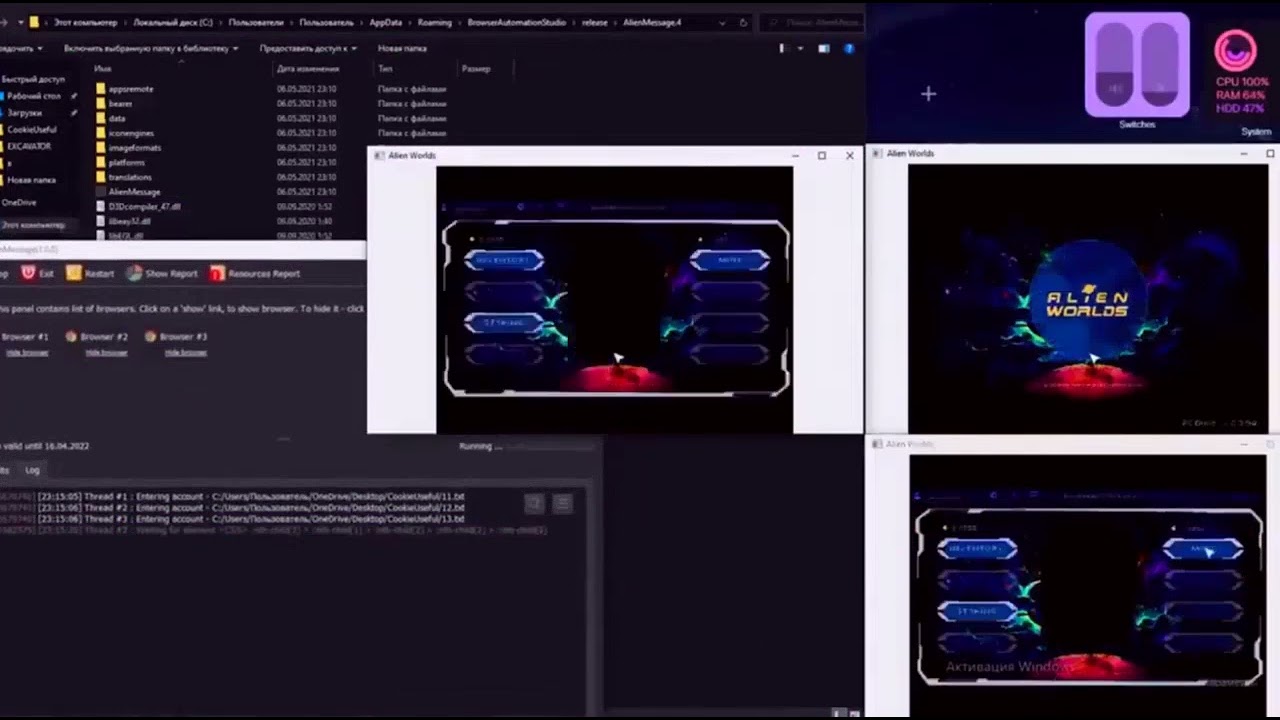This screenshot has width=1280, height=720.
Task: Select CookieUseful in Quick access
Action: click(x=31, y=129)
